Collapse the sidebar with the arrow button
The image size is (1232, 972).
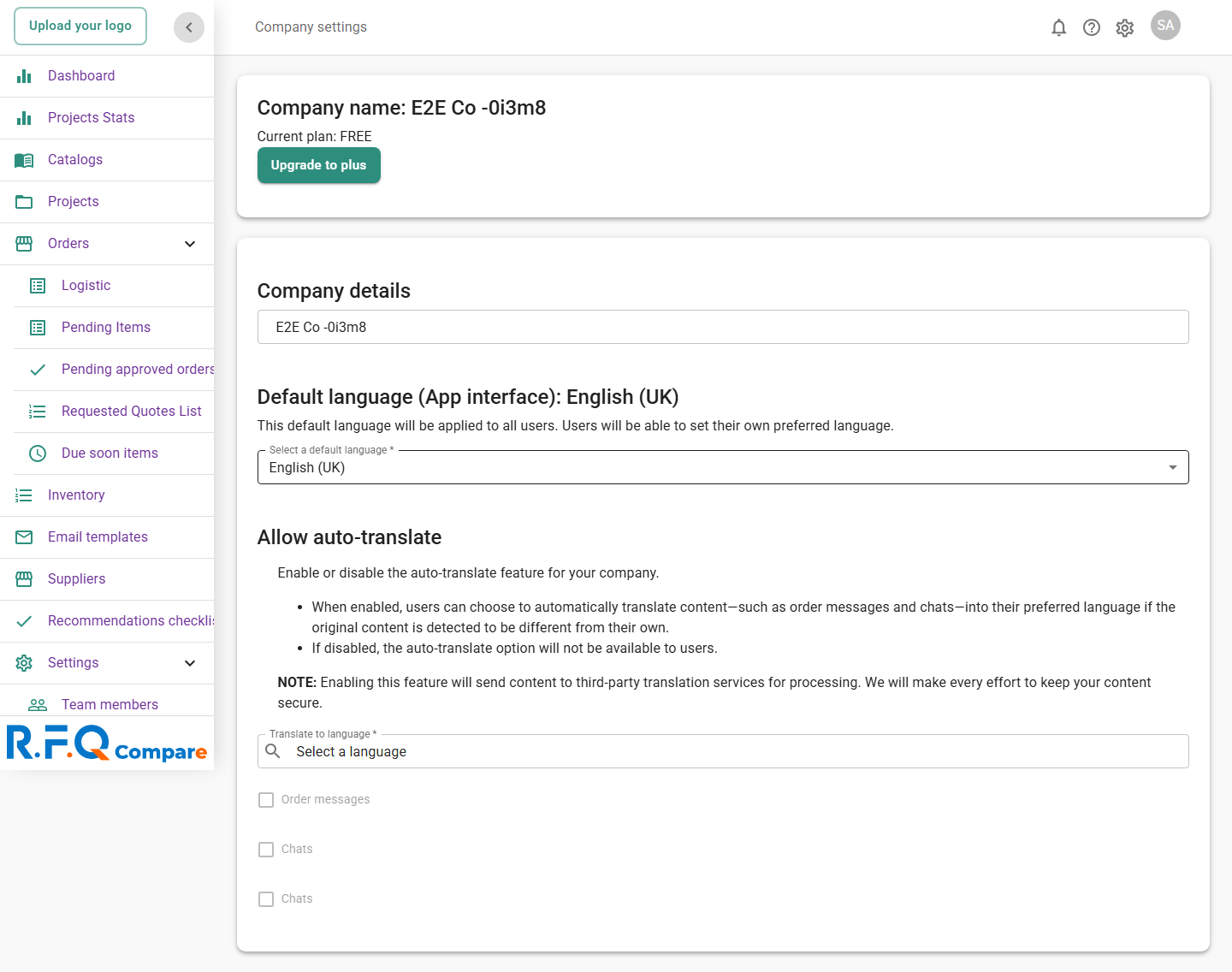[x=189, y=27]
